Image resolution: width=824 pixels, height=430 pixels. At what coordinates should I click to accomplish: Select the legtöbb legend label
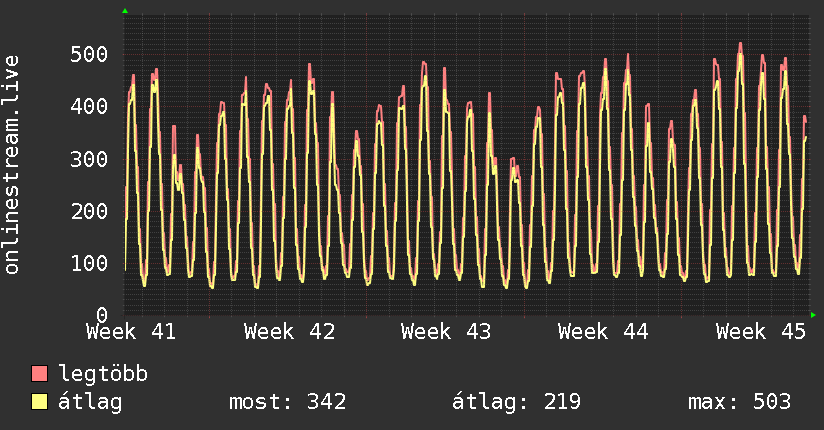(103, 374)
